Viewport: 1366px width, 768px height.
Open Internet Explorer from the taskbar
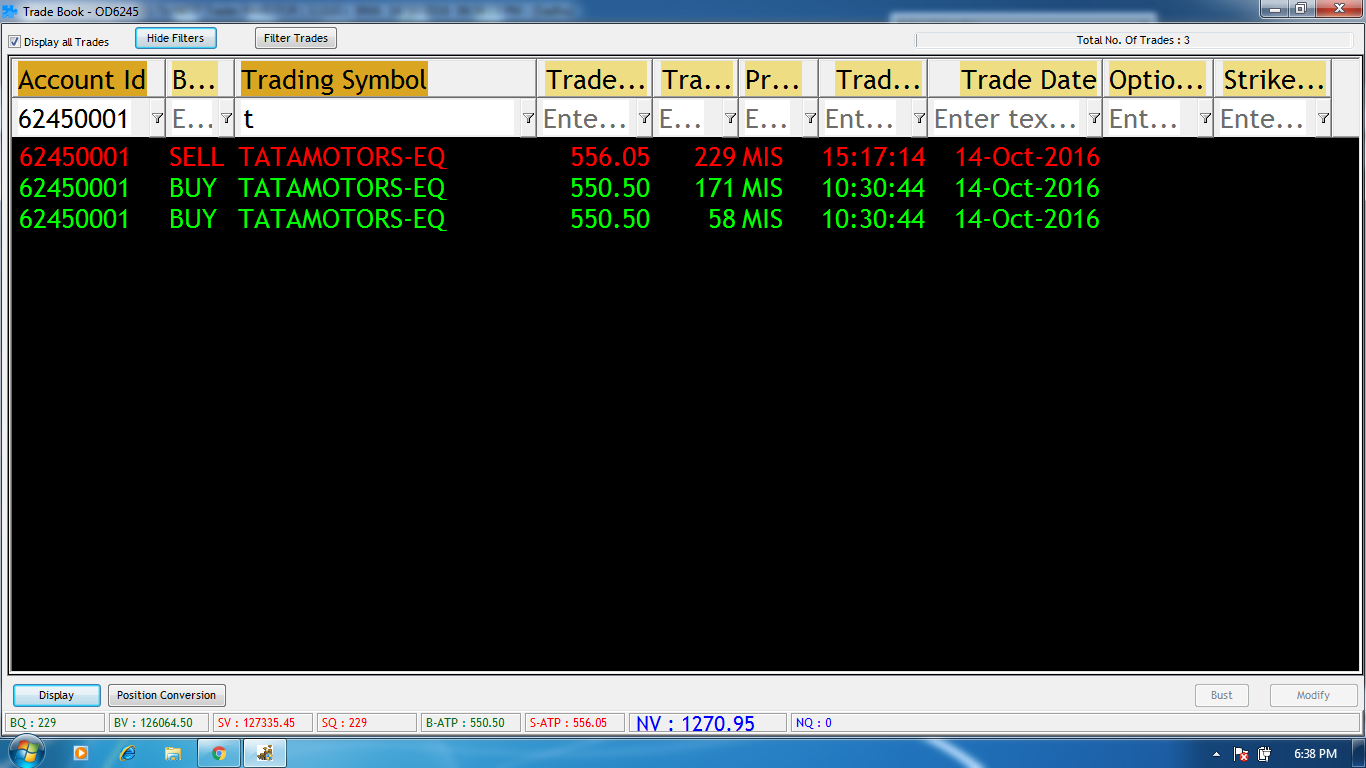coord(127,753)
